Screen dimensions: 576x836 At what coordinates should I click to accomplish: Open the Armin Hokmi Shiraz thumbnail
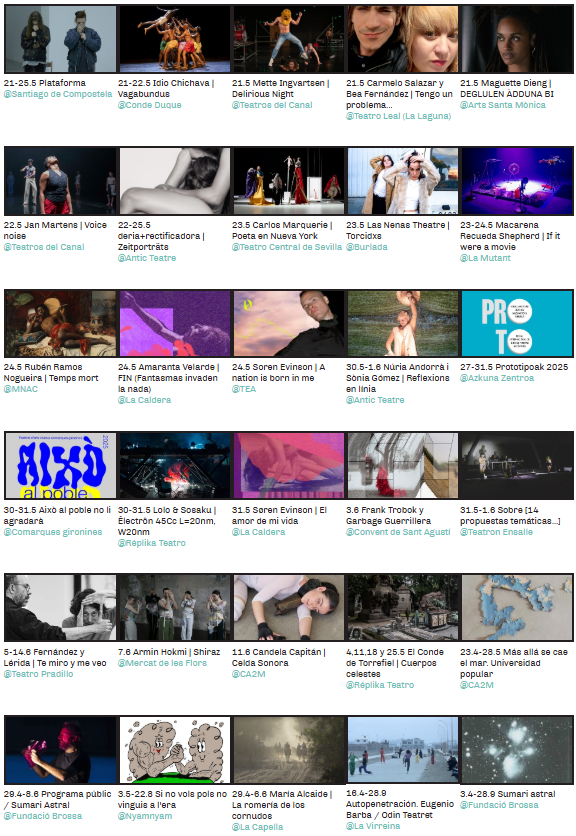tap(174, 608)
